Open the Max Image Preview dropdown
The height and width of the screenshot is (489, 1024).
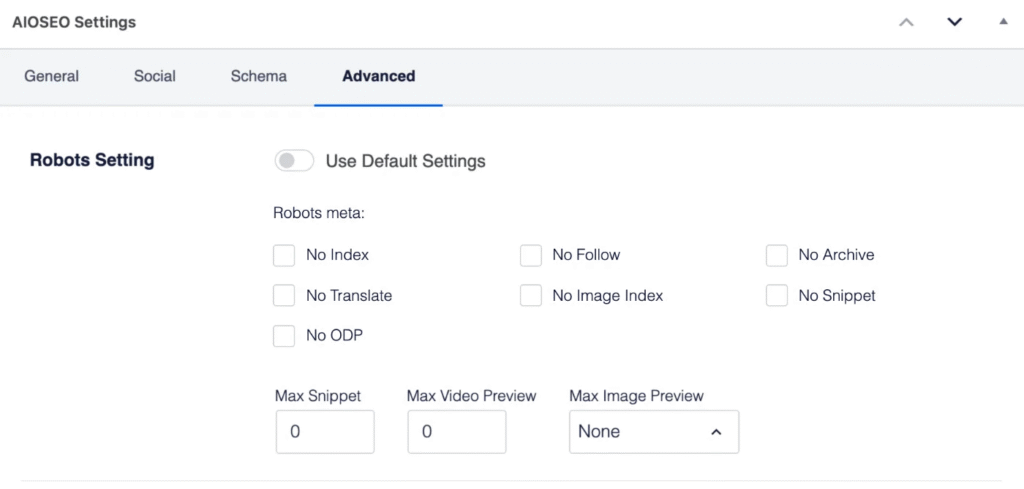click(654, 432)
